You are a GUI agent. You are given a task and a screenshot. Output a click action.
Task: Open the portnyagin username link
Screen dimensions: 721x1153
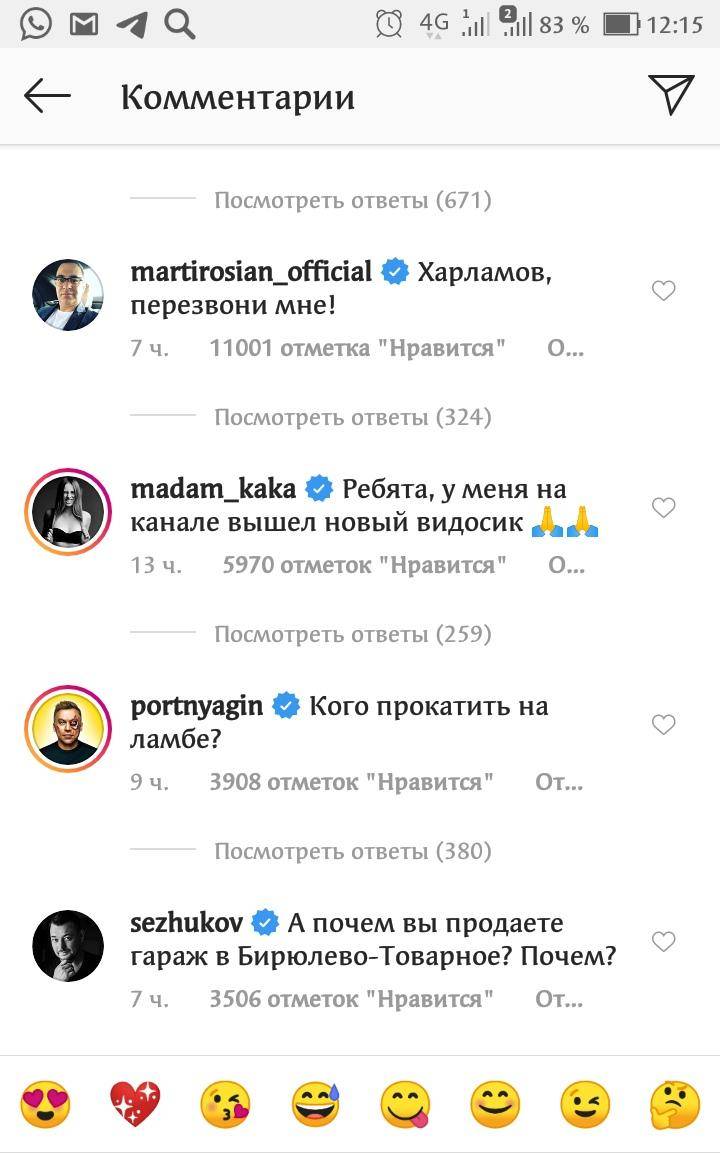click(197, 706)
